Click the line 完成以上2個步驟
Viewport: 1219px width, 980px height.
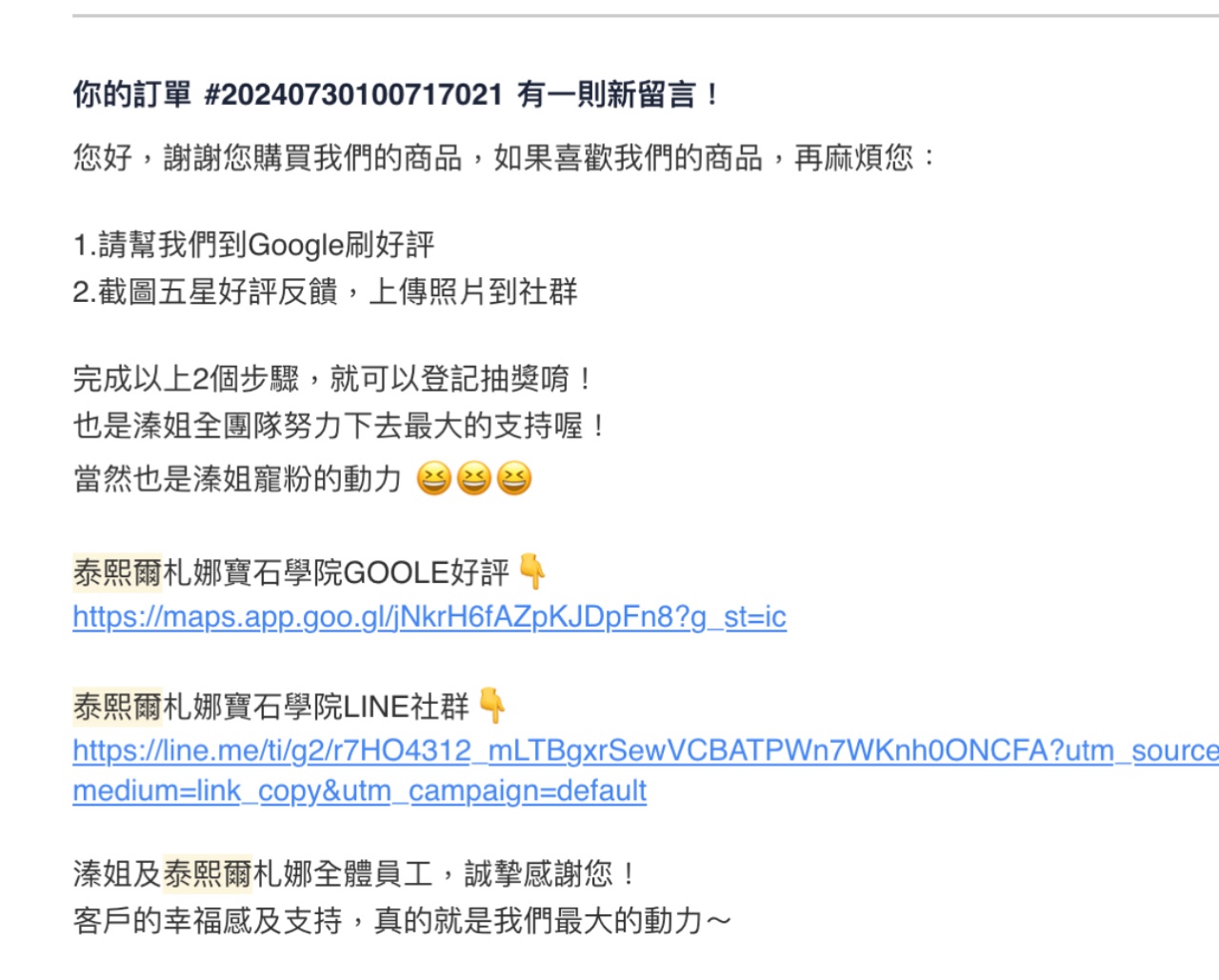[333, 379]
